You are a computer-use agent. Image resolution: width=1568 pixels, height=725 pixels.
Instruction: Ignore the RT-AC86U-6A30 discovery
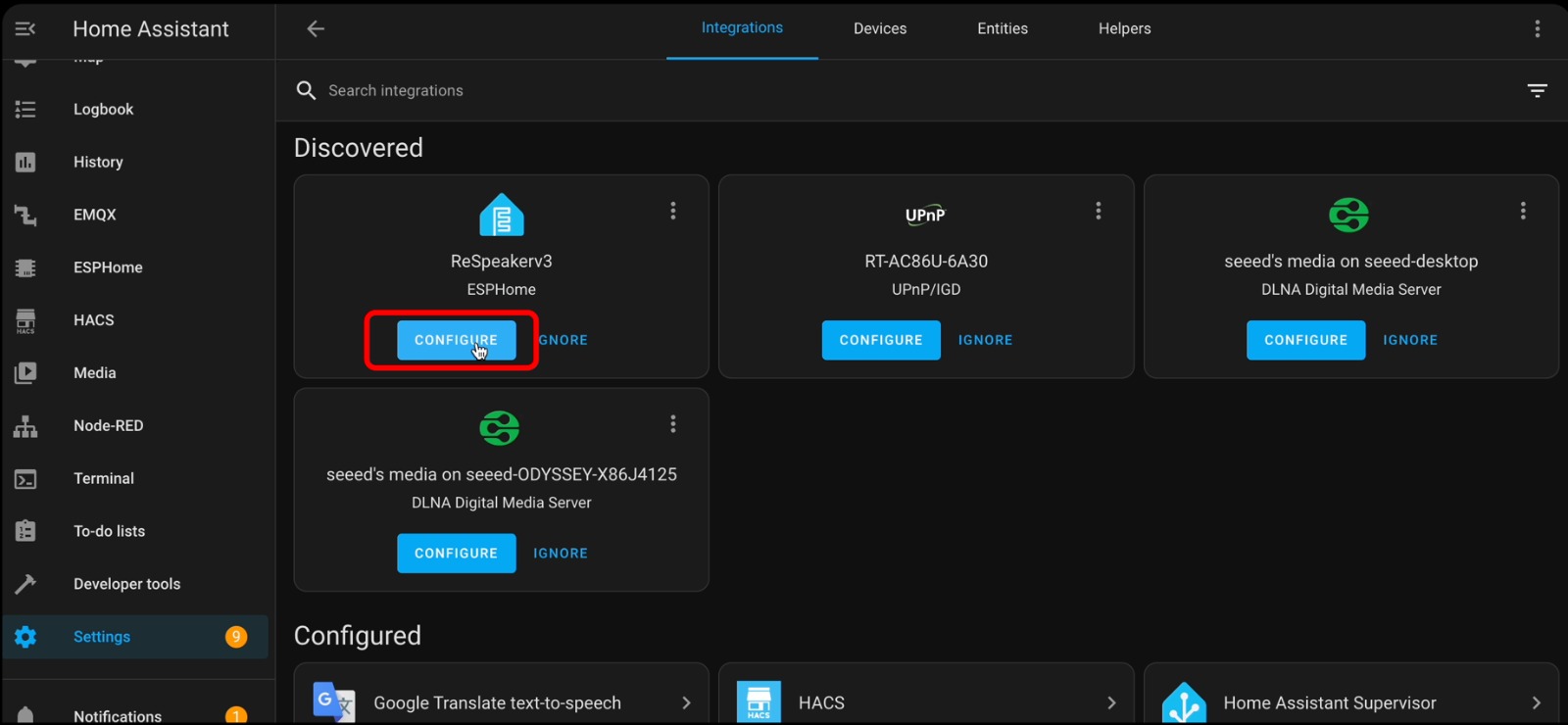pyautogui.click(x=985, y=341)
